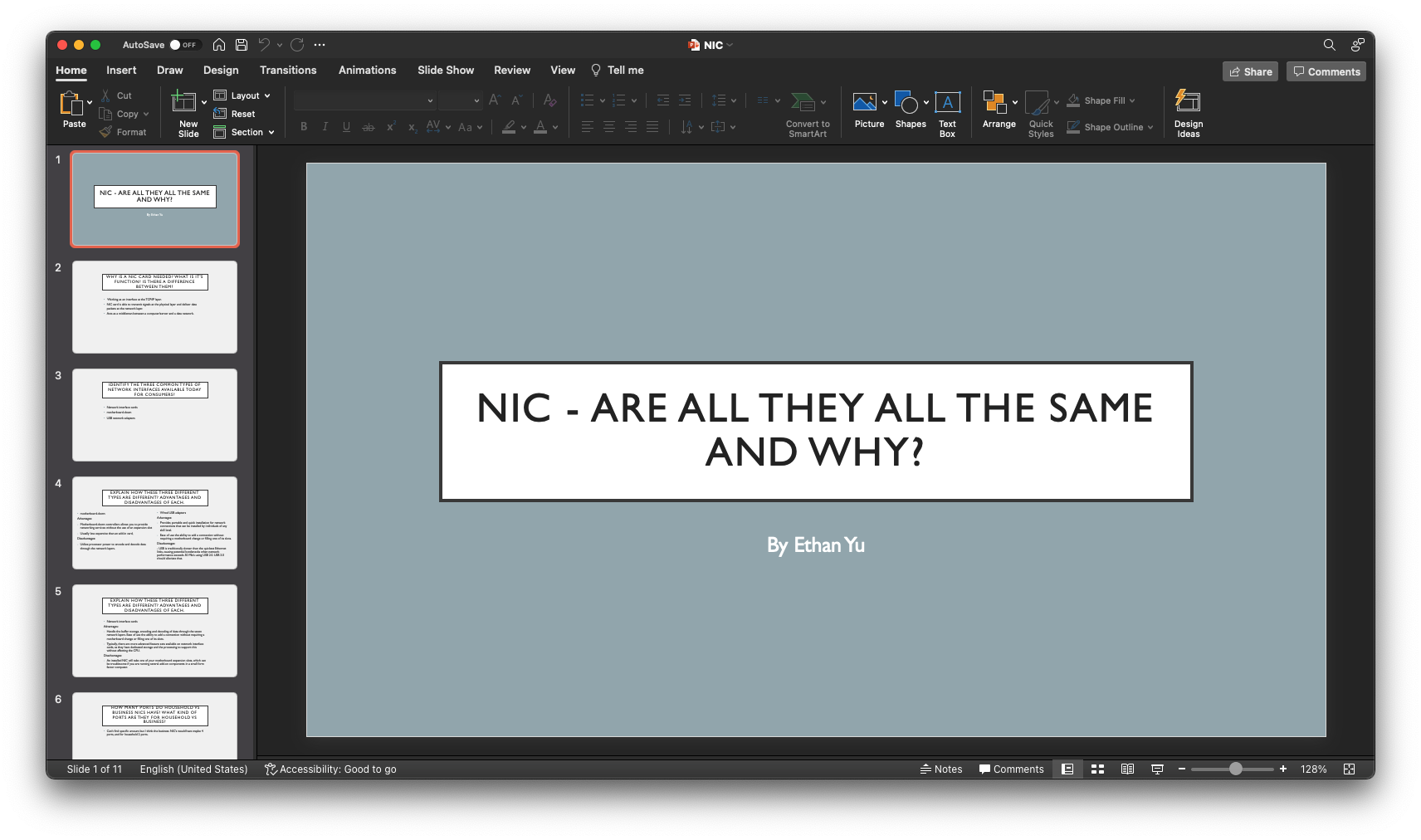Click Accessibility: Good to go status
Image resolution: width=1421 pixels, height=840 pixels.
point(330,769)
